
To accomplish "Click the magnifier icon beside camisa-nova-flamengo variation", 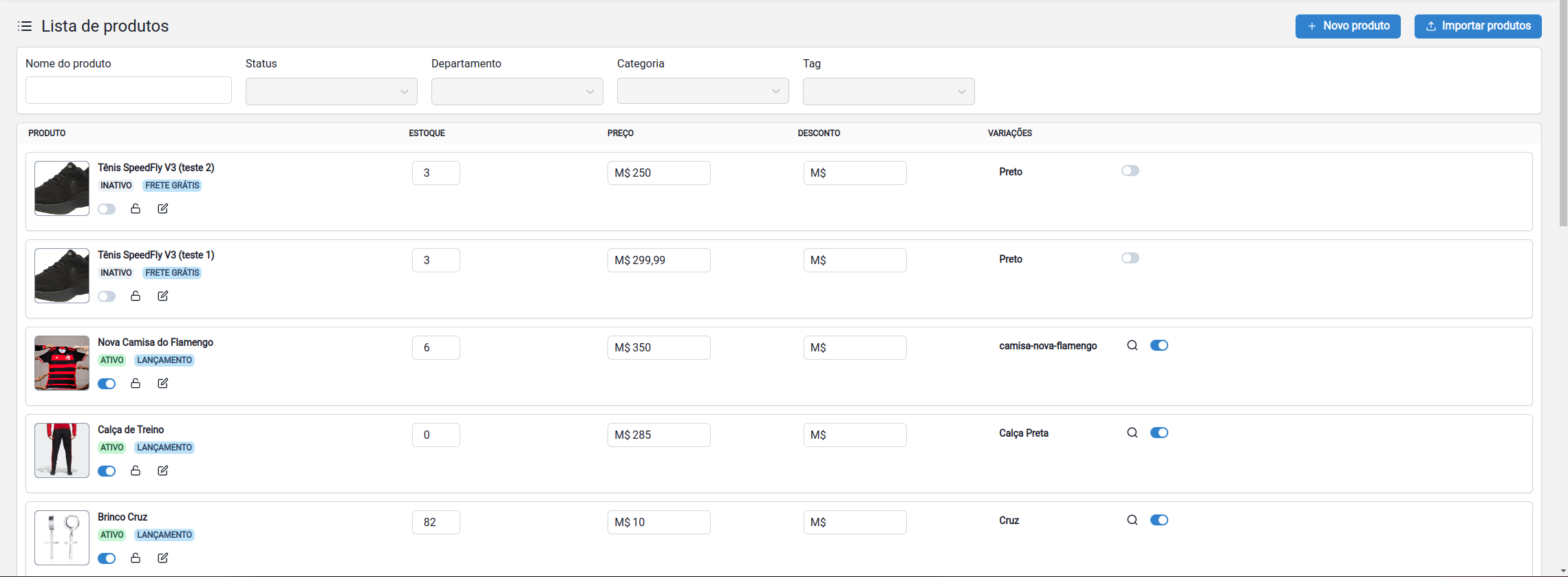I will (x=1132, y=345).
